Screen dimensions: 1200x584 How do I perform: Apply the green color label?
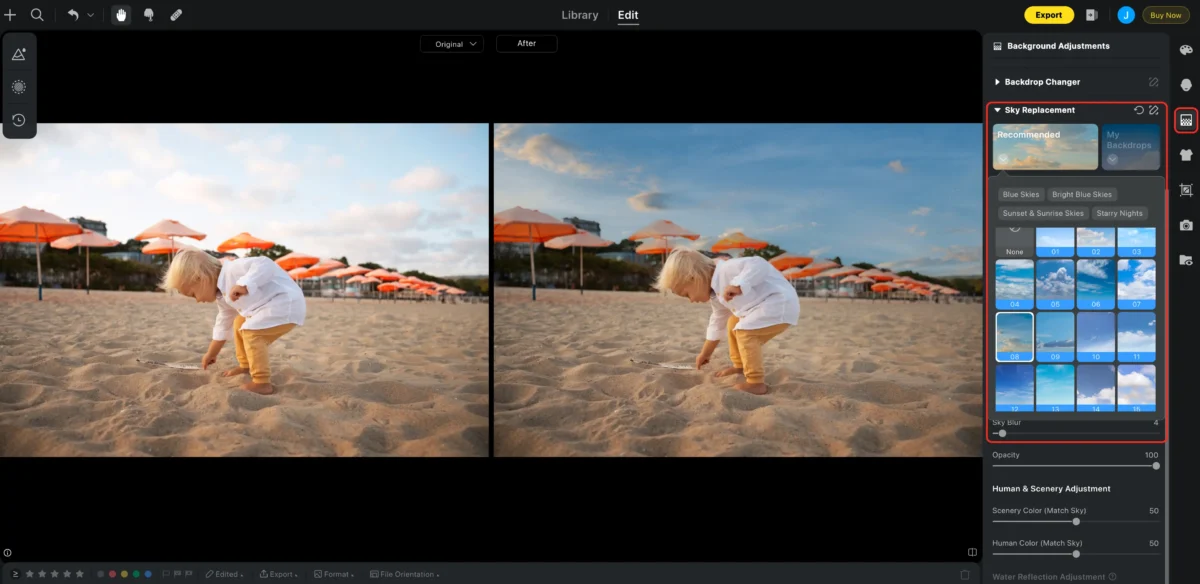tap(136, 574)
